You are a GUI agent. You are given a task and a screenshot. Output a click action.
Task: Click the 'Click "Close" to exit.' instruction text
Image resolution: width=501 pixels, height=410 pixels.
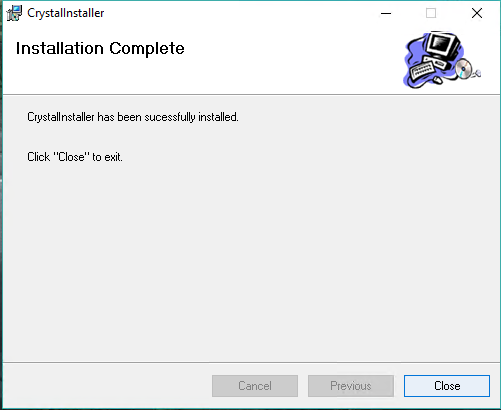[x=75, y=157]
